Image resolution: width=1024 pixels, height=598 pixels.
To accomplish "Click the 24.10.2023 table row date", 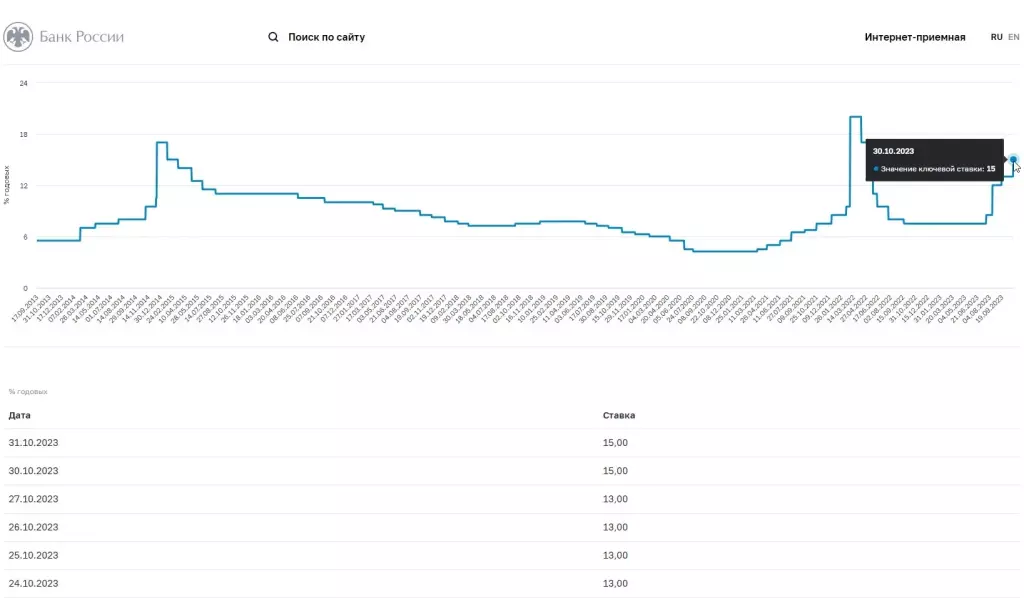I will [33, 583].
